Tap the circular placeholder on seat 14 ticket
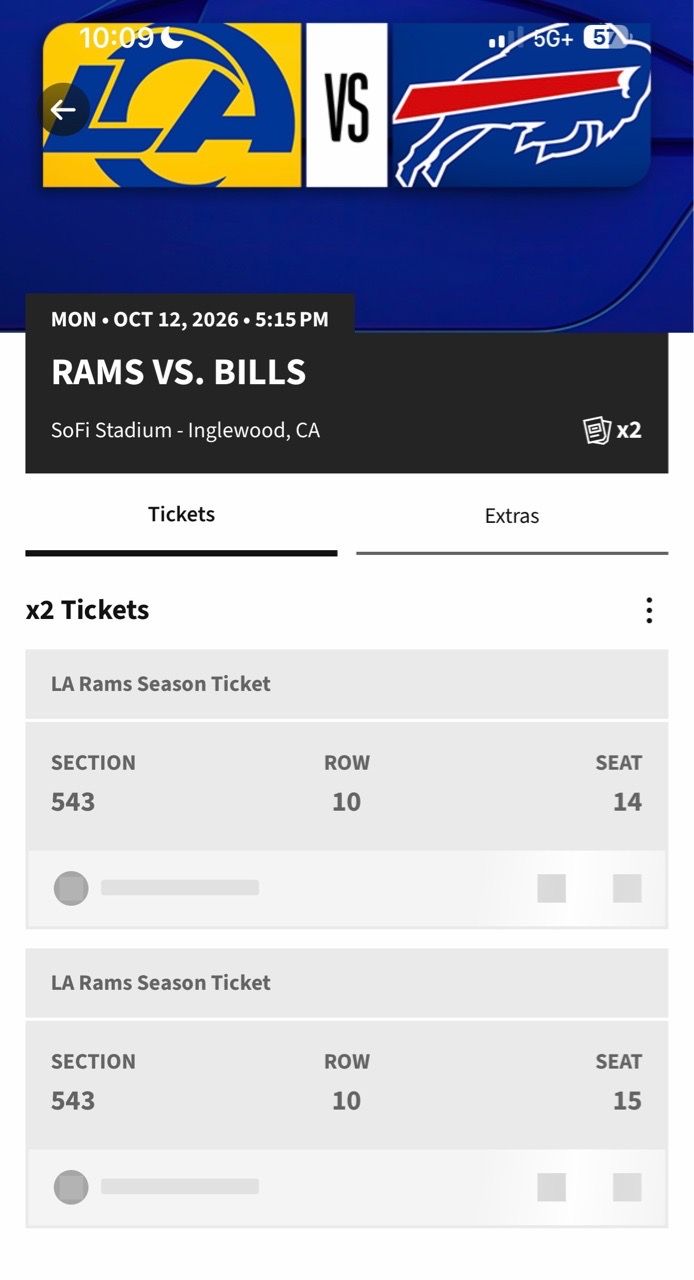This screenshot has width=694, height=1280. pyautogui.click(x=71, y=888)
